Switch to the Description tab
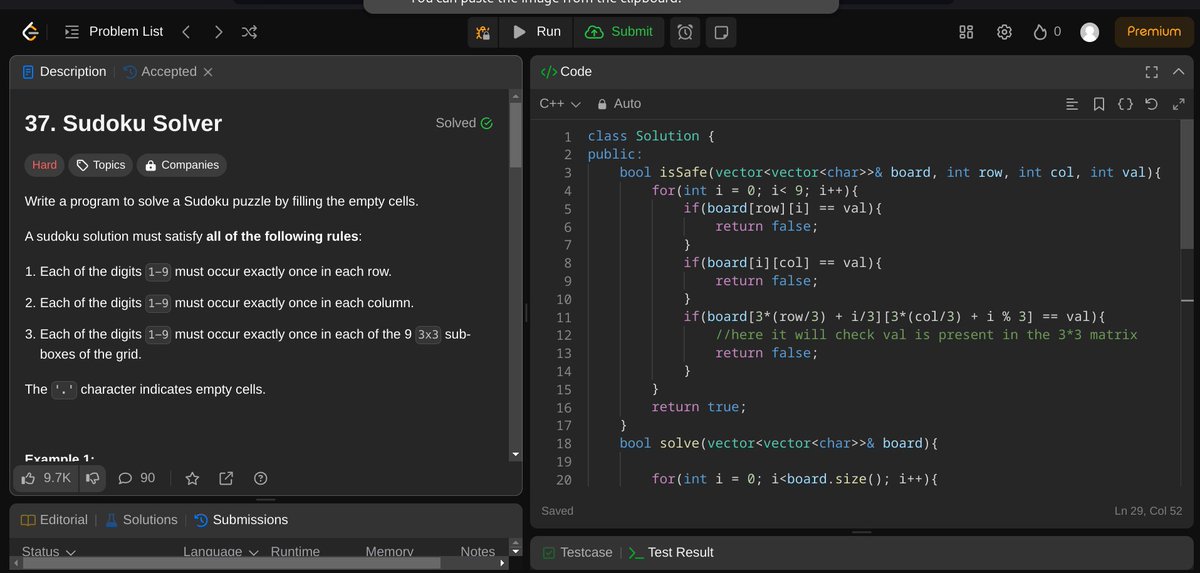1200x573 pixels. 64,72
